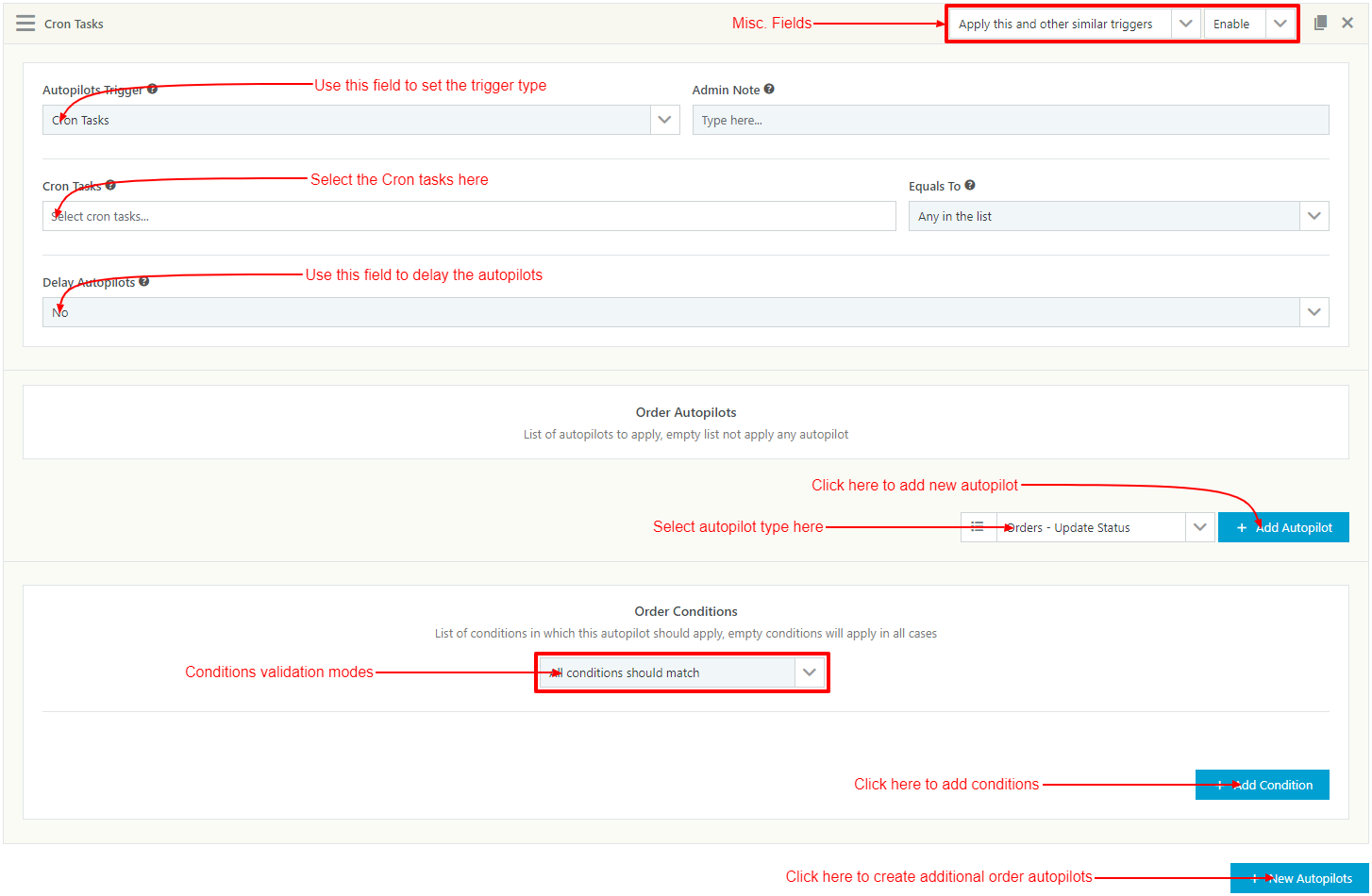Image resolution: width=1372 pixels, height=896 pixels.
Task: Open 'Apply this and other similar triggers' dropdown
Action: pyautogui.click(x=1075, y=24)
